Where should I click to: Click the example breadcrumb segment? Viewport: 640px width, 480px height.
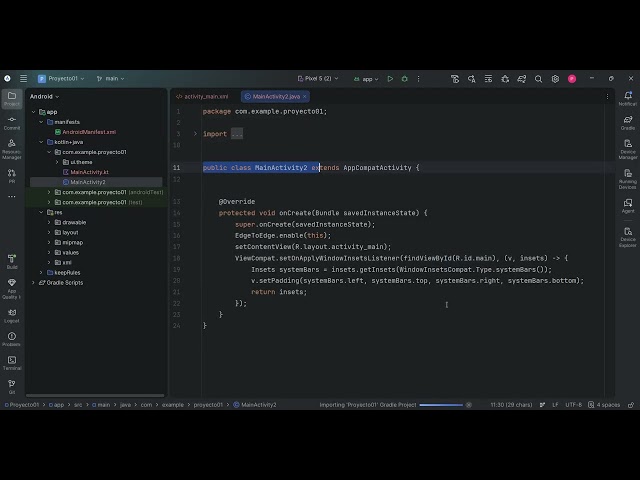coord(173,405)
